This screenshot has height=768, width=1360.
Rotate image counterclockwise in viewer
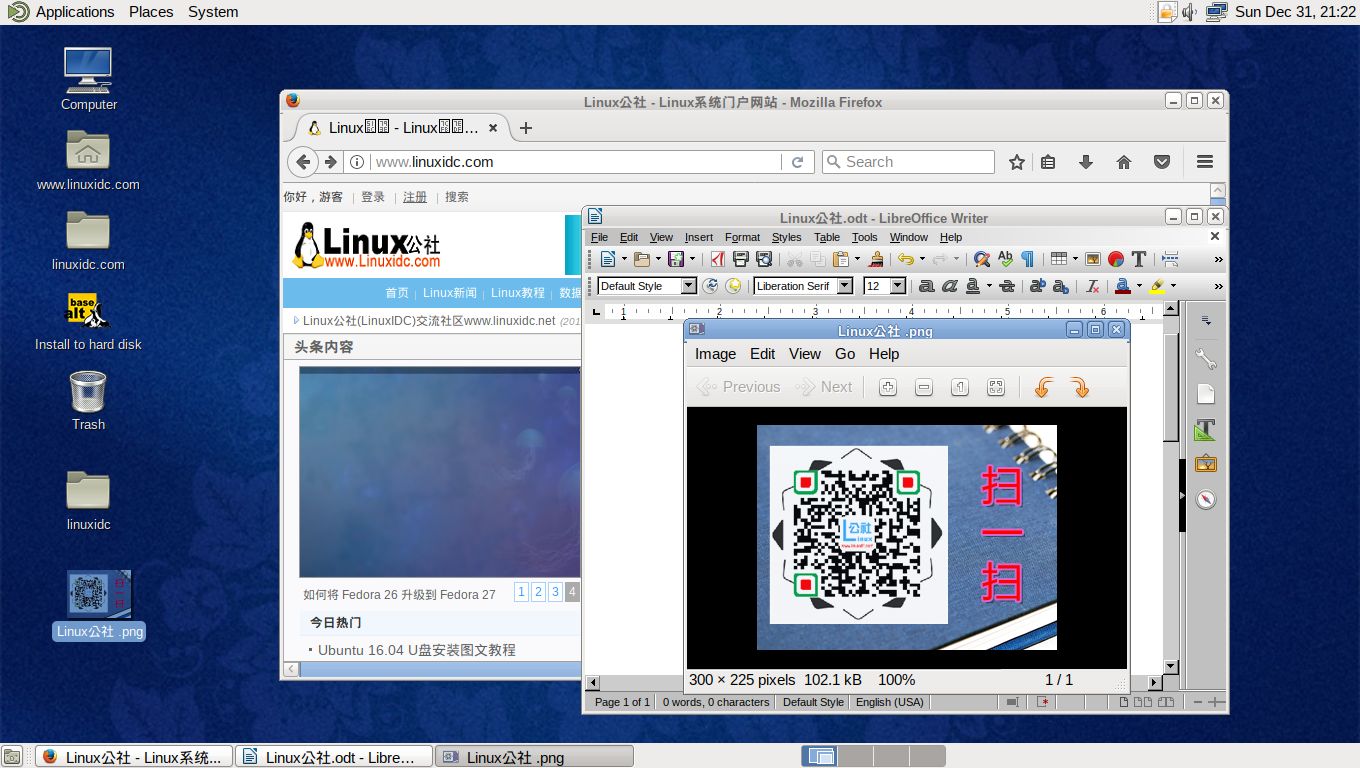(1043, 387)
